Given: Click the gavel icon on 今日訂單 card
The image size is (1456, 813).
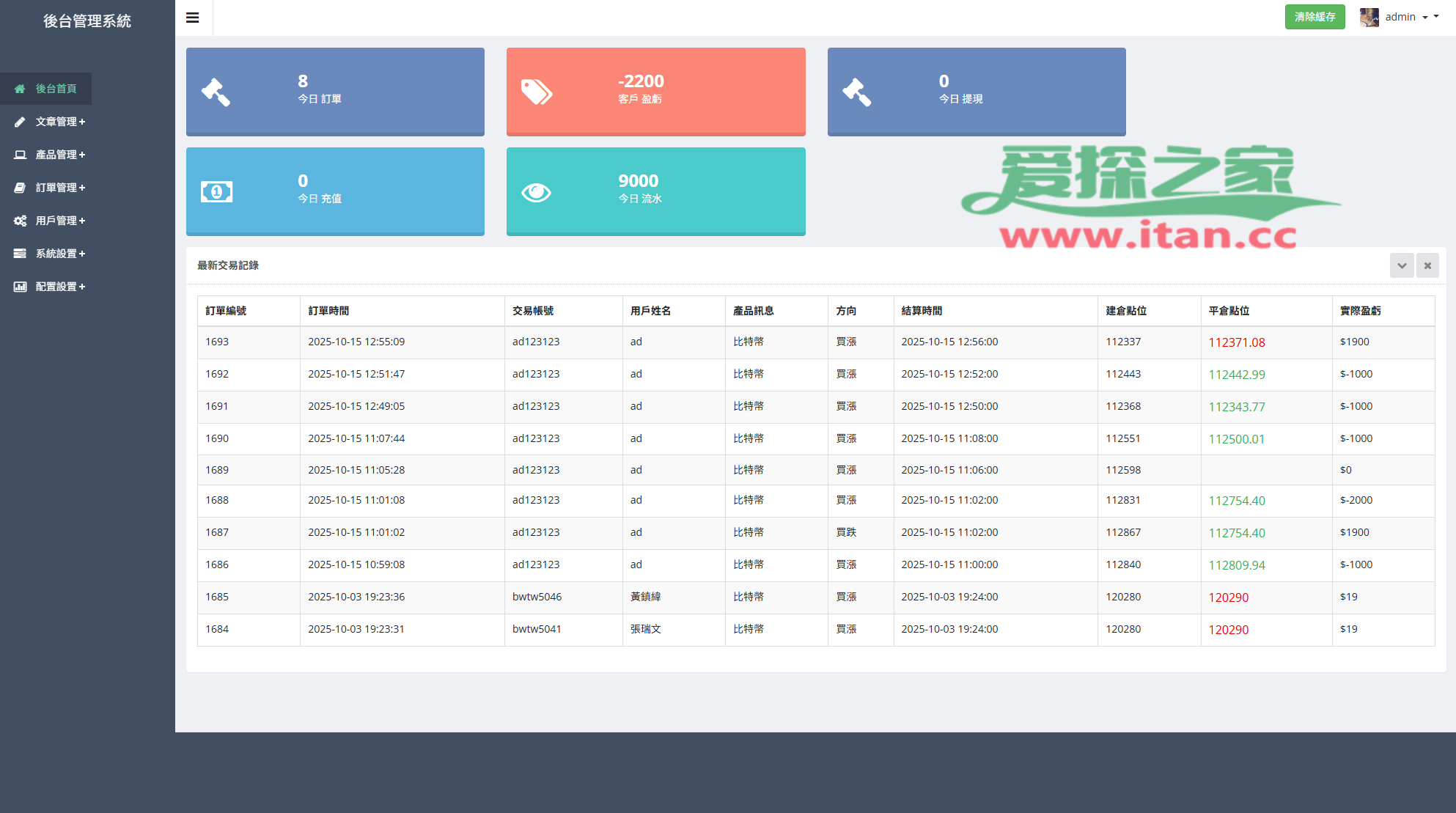Looking at the screenshot, I should pyautogui.click(x=216, y=92).
